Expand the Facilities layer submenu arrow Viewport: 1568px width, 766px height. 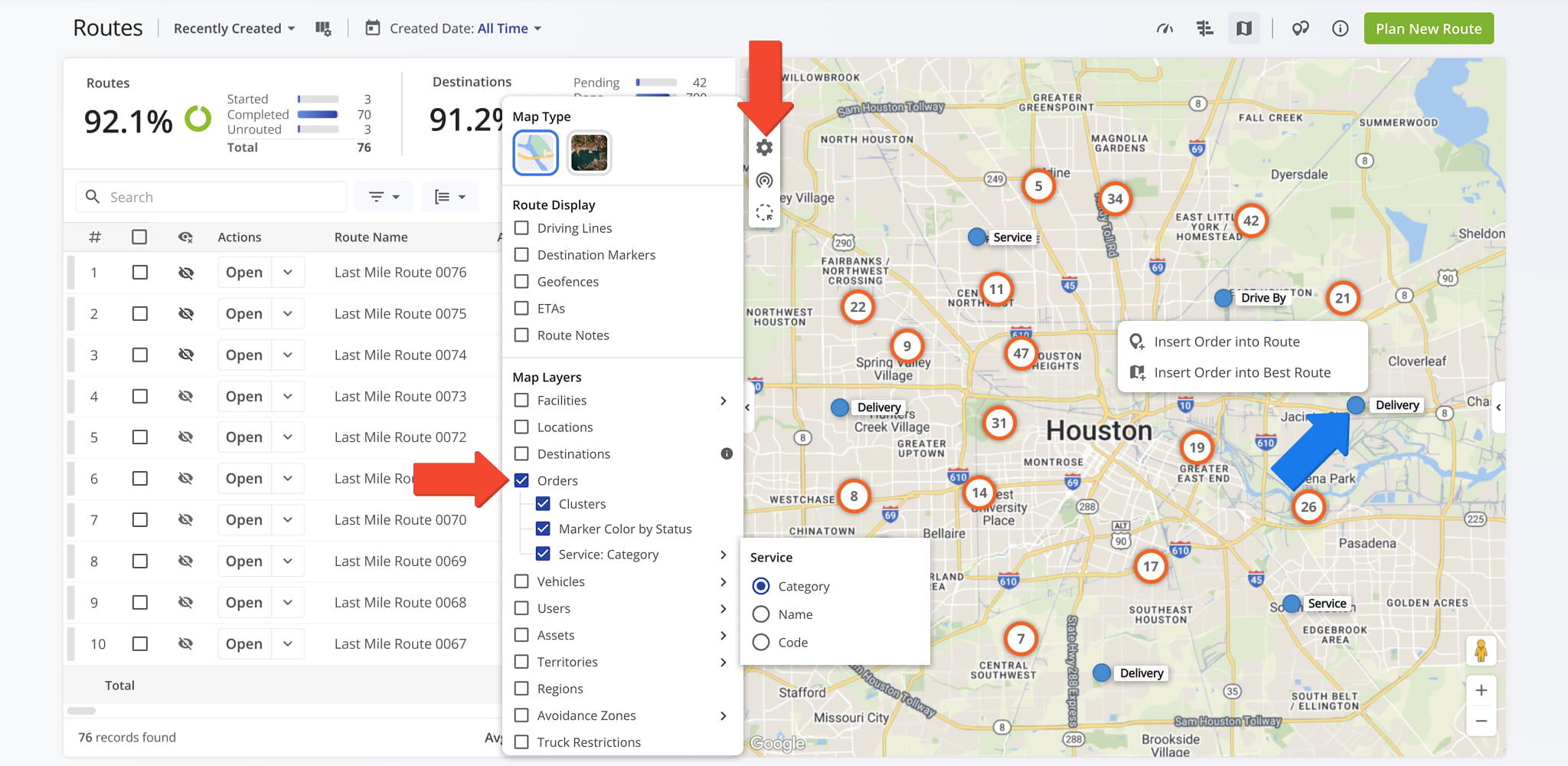coord(724,401)
